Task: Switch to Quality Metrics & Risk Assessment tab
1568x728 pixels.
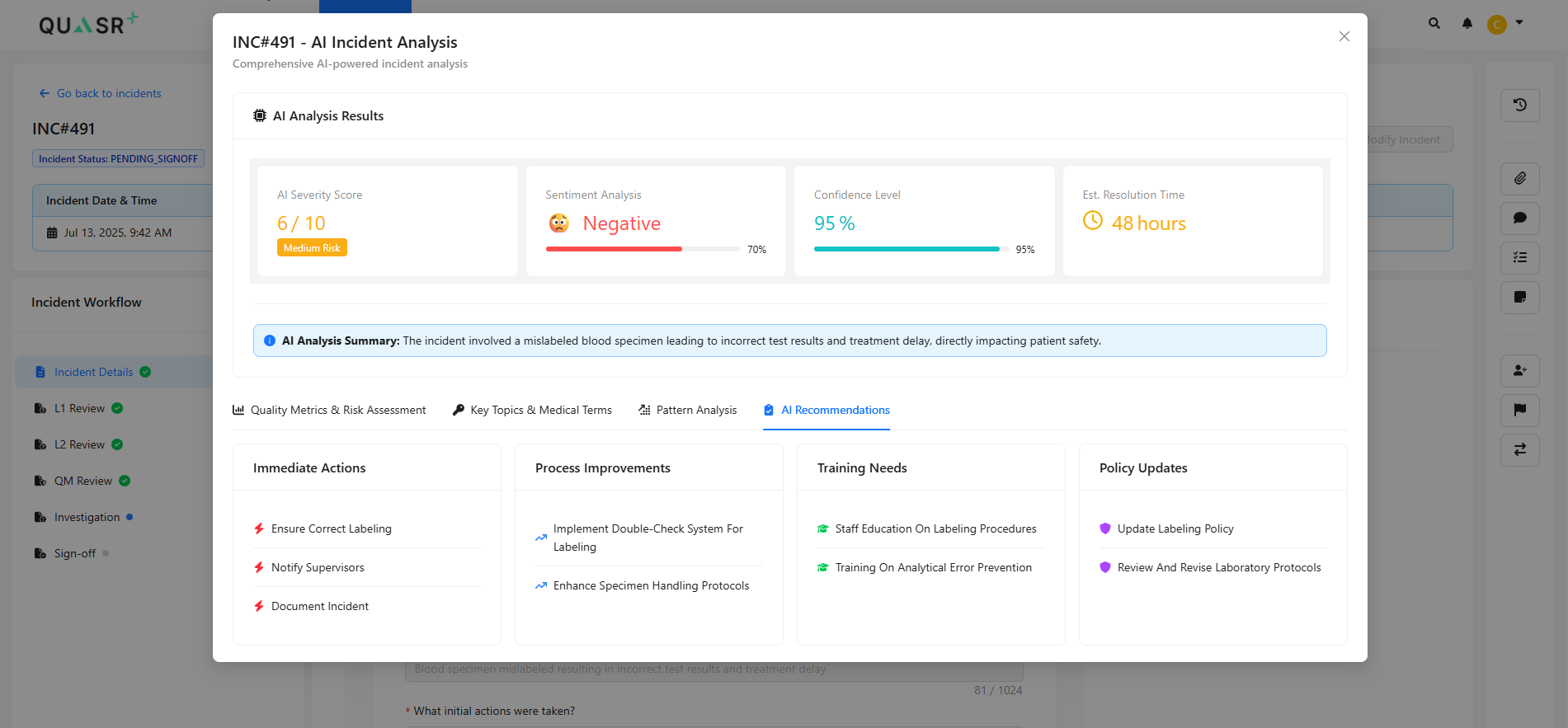Action: 329,410
